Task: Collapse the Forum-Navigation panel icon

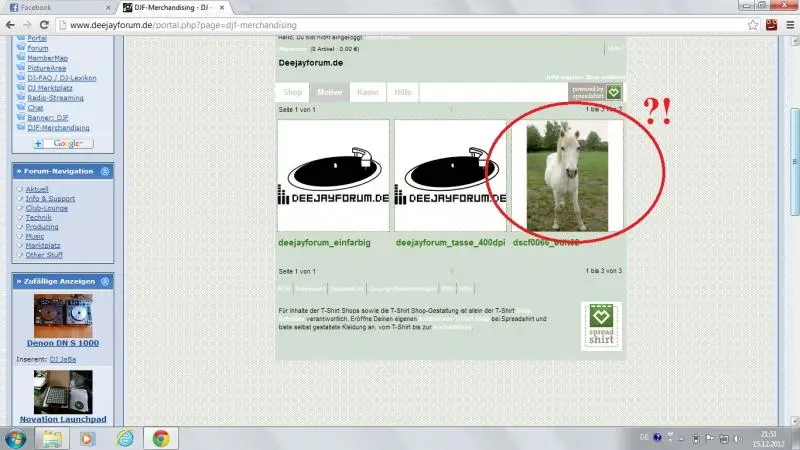Action: pyautogui.click(x=105, y=171)
